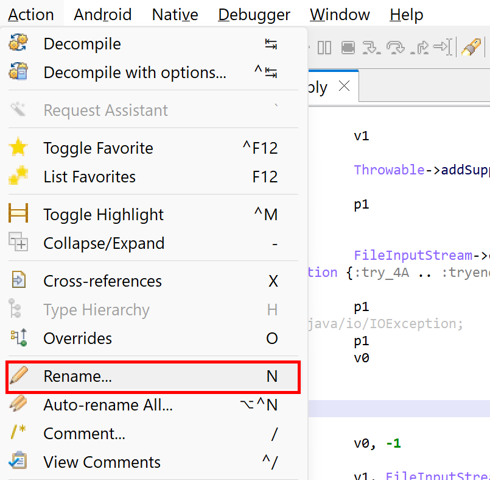This screenshot has height=480, width=490.
Task: Click the Decompile gear icon
Action: click(18, 43)
